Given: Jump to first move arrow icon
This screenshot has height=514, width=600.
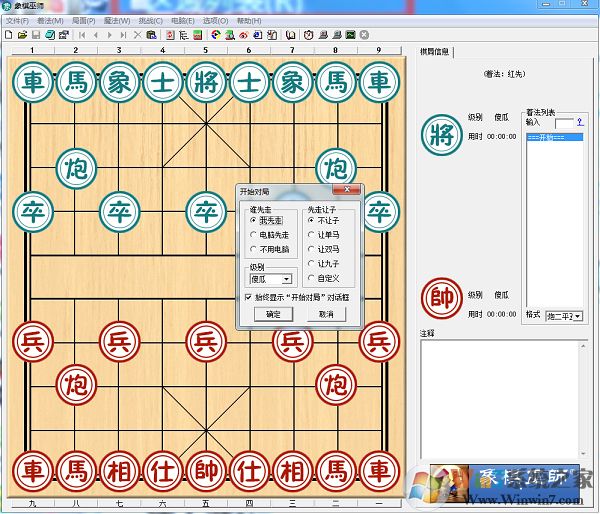Looking at the screenshot, I should coord(82,35).
